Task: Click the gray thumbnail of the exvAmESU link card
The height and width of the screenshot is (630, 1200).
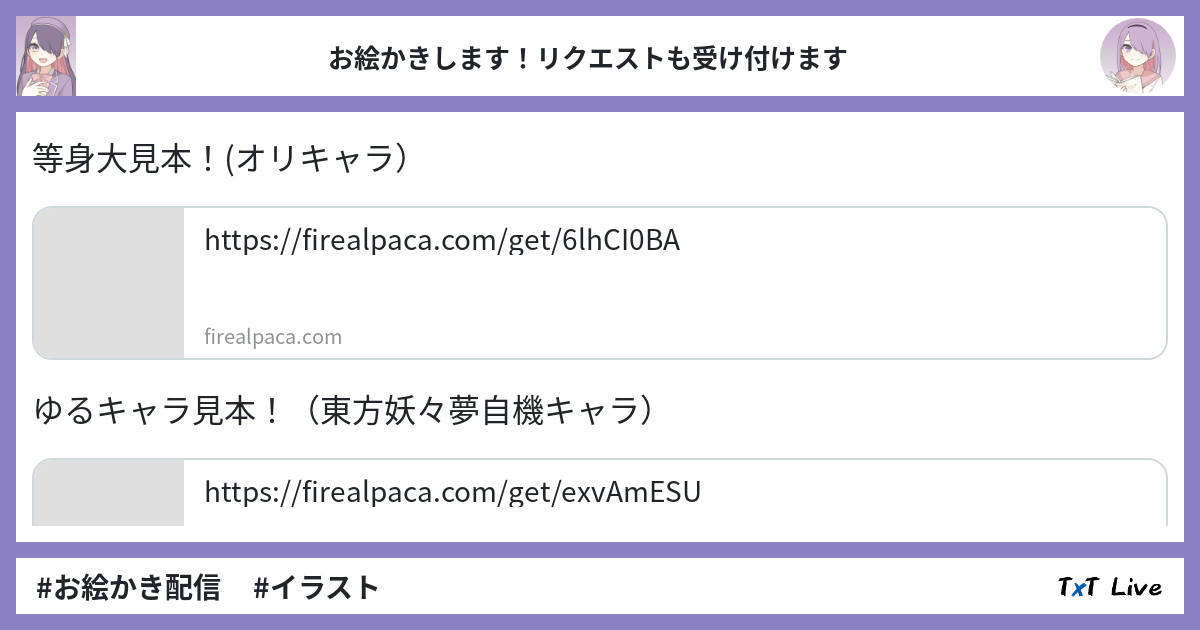Action: coord(109,493)
